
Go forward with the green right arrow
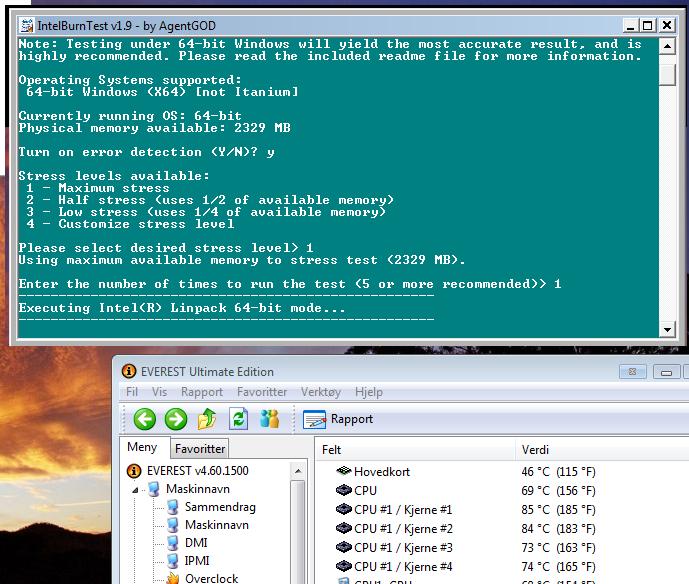[x=176, y=419]
